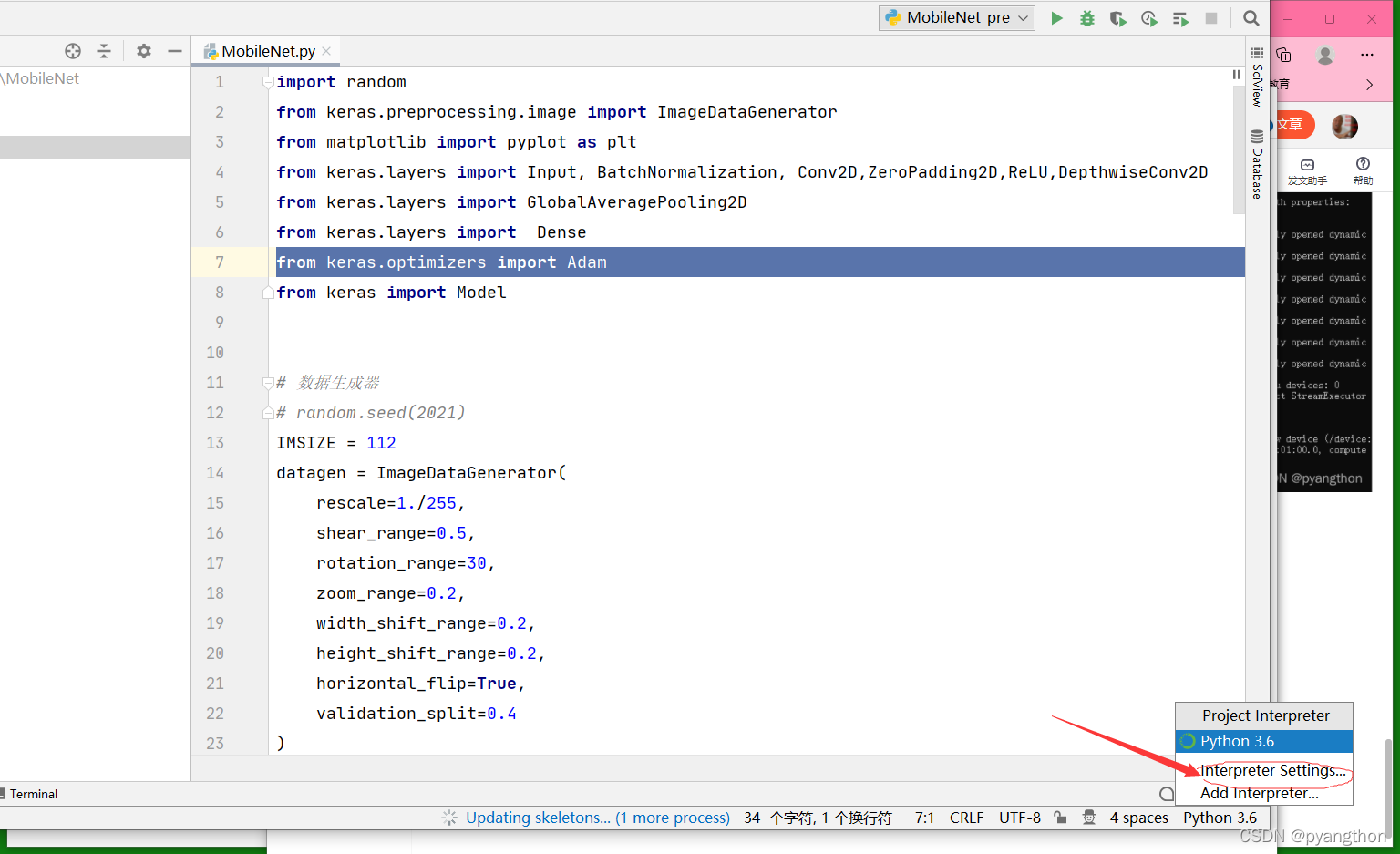
Task: Run MobileNet_pre with the green play icon
Action: (x=1056, y=18)
